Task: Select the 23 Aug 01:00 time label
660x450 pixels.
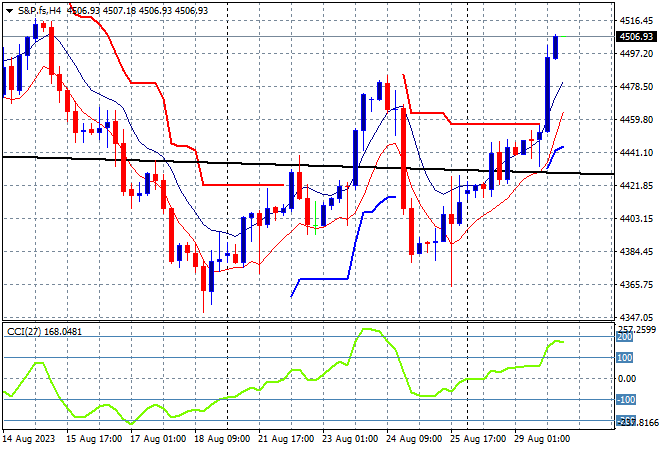Action: [x=350, y=439]
